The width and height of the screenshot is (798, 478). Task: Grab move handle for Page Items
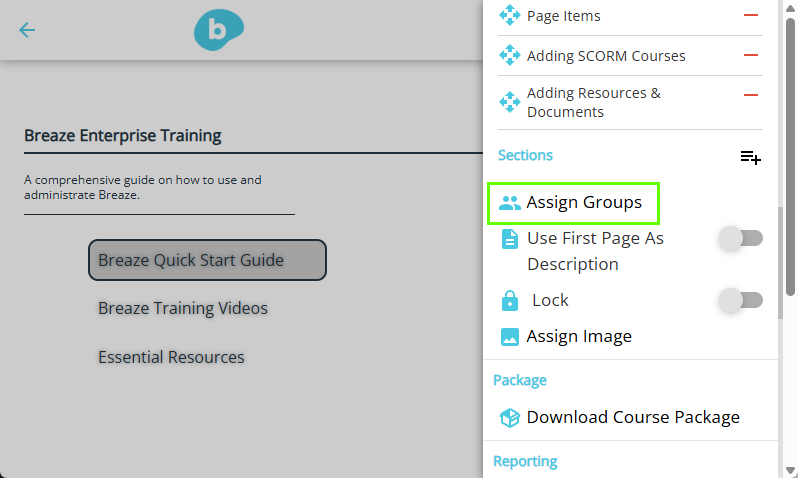pos(509,15)
